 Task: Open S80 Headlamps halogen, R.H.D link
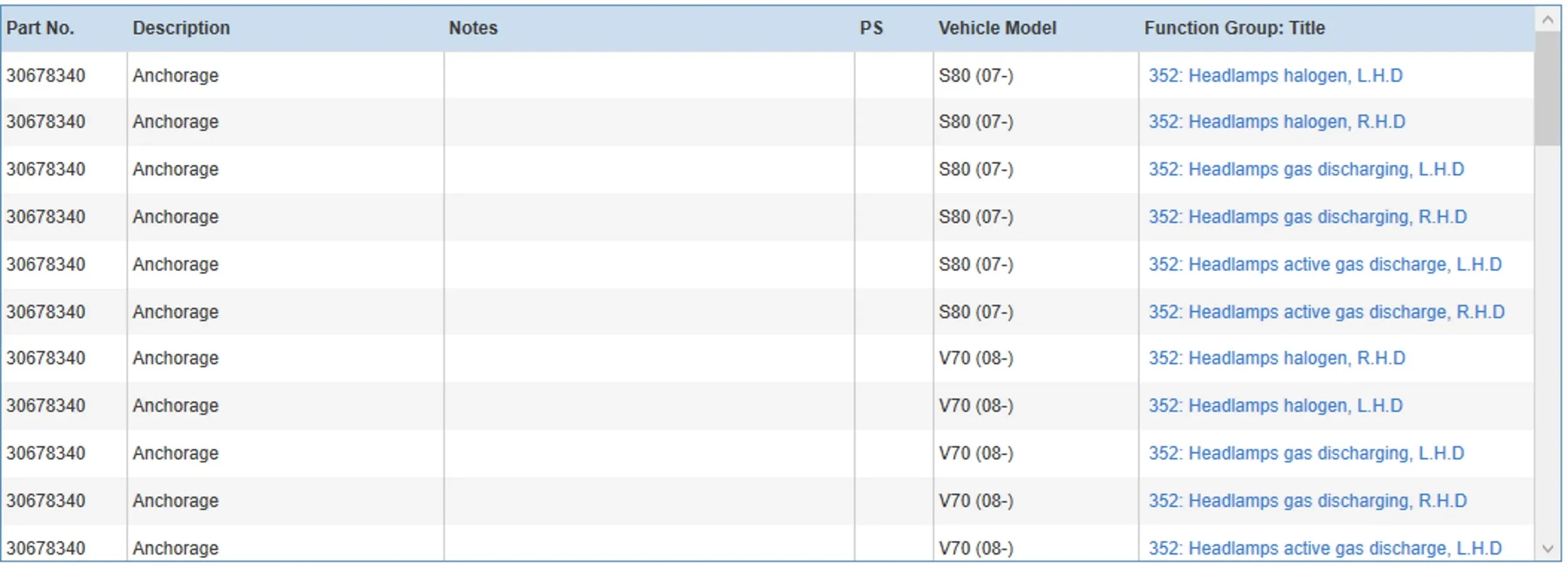(x=1276, y=122)
